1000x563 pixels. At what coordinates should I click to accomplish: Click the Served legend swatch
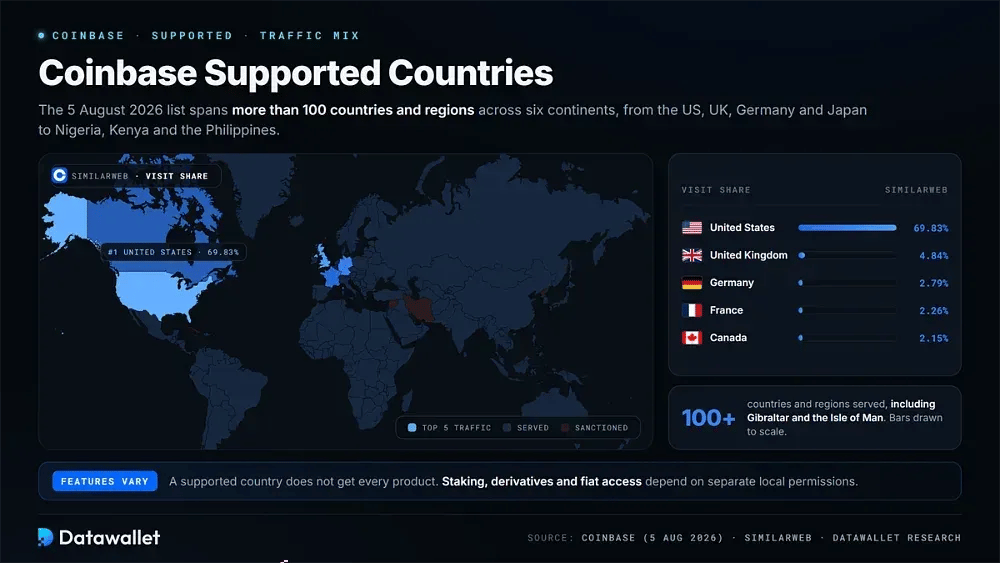click(x=507, y=428)
